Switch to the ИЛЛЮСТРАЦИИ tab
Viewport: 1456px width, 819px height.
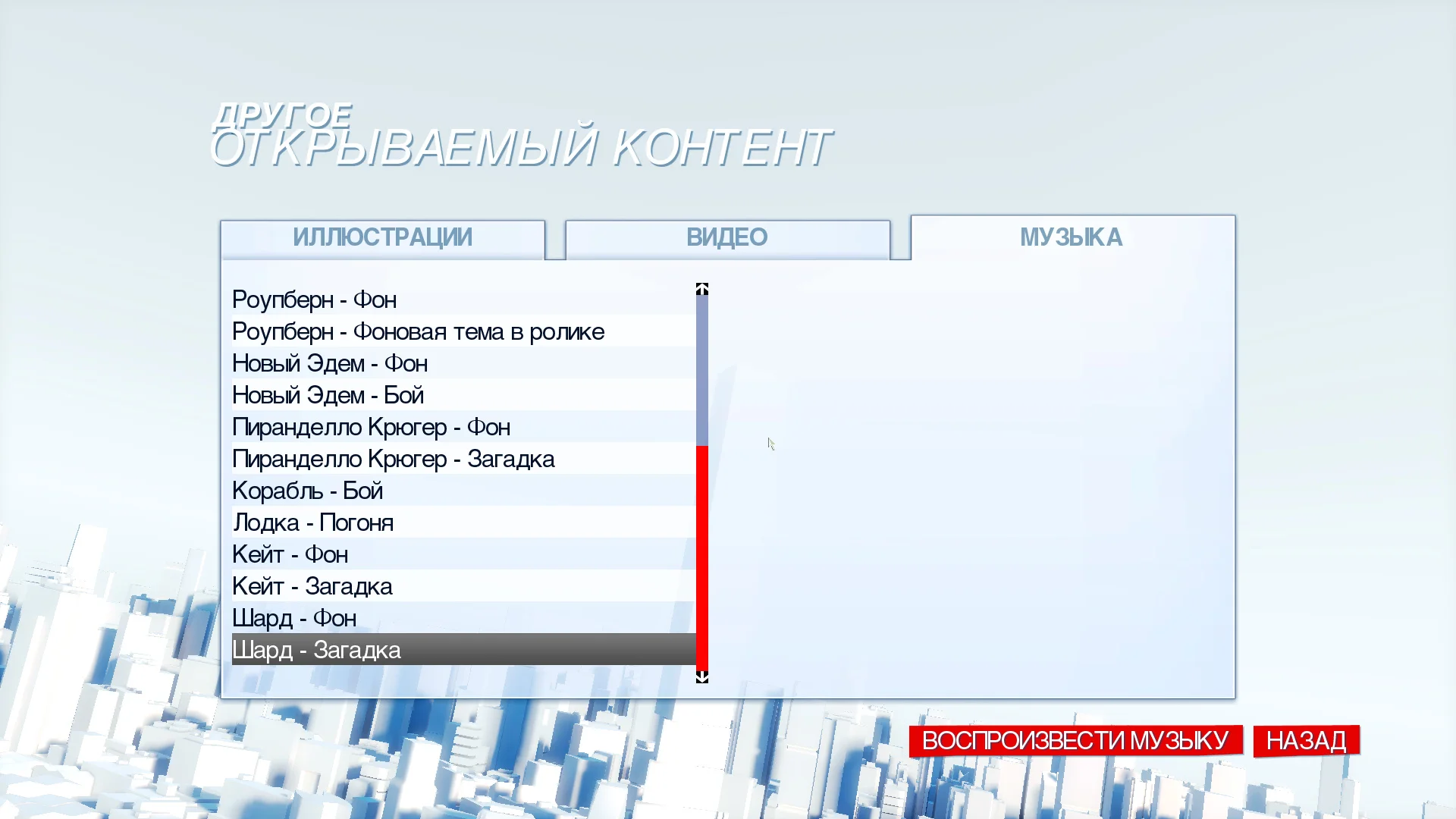(x=382, y=240)
